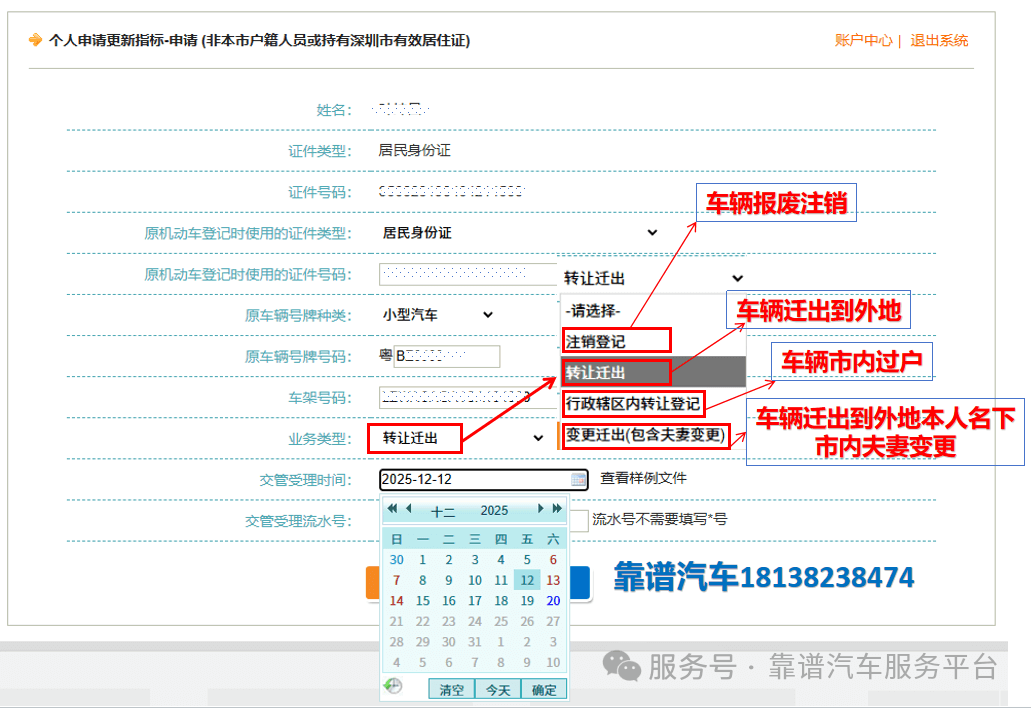The height and width of the screenshot is (708, 1031).
Task: Expand the 原车辆号牌种类 dropdown
Action: [438, 315]
